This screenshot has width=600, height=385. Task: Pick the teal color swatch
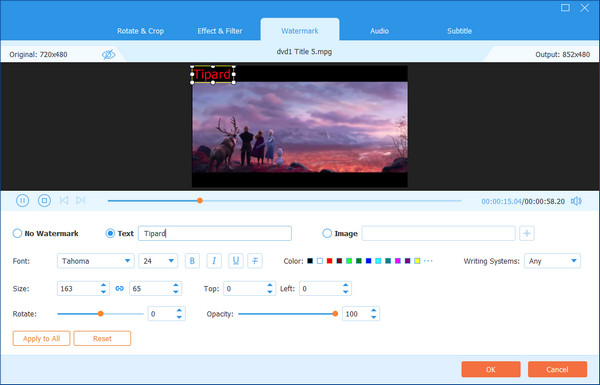click(388, 261)
